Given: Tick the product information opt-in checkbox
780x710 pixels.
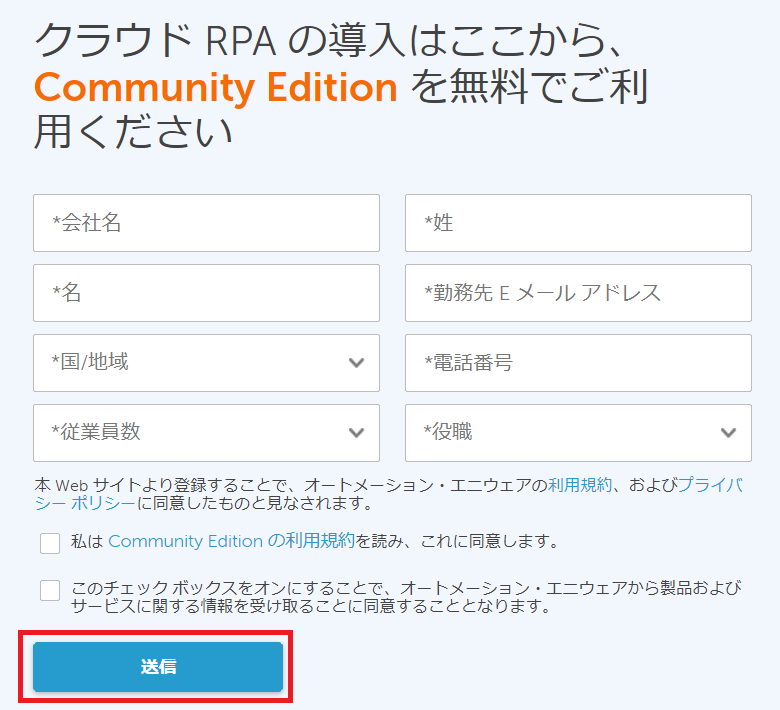Looking at the screenshot, I should click(50, 590).
